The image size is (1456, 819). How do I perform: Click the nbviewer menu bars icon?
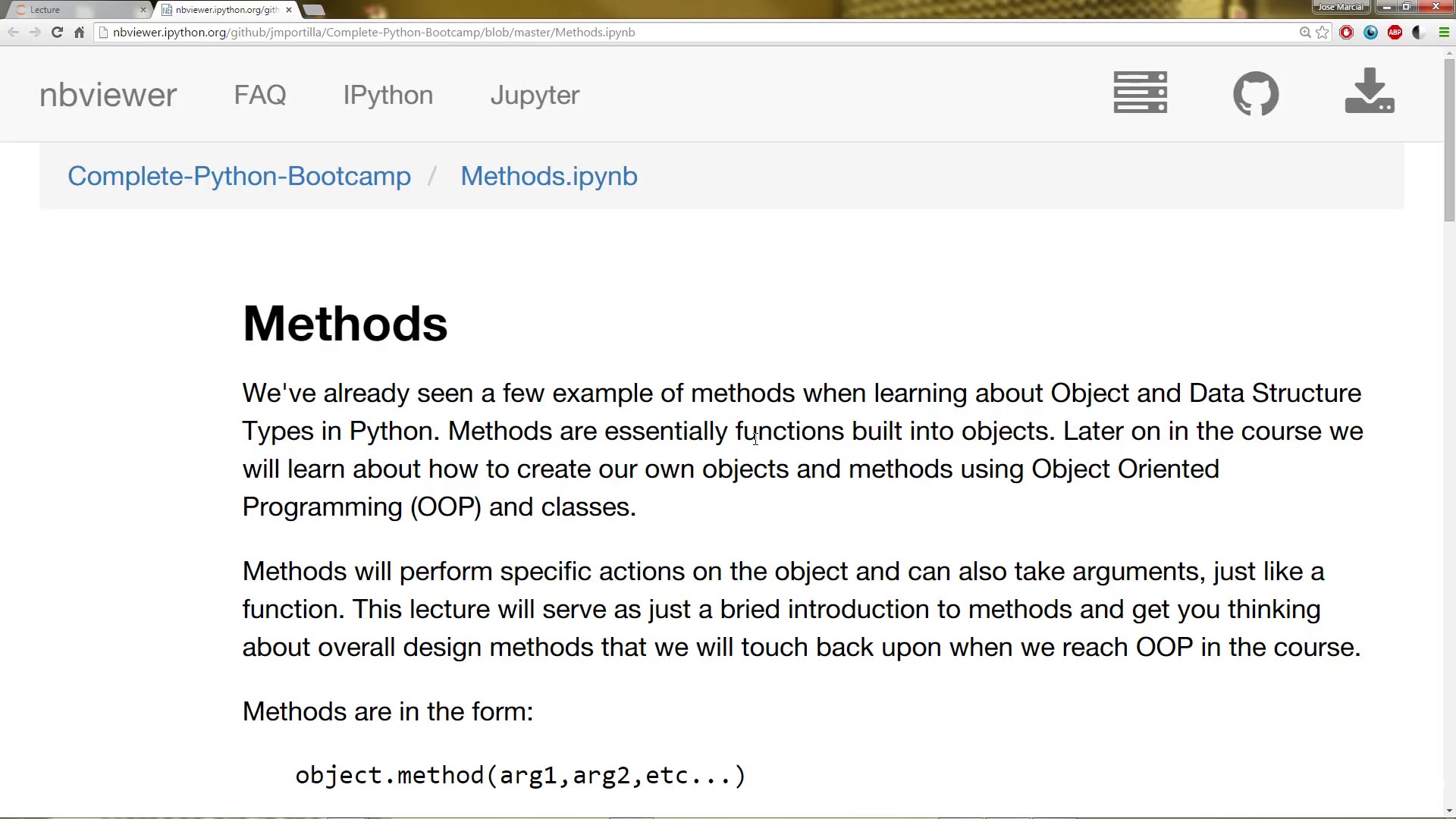[x=1140, y=93]
